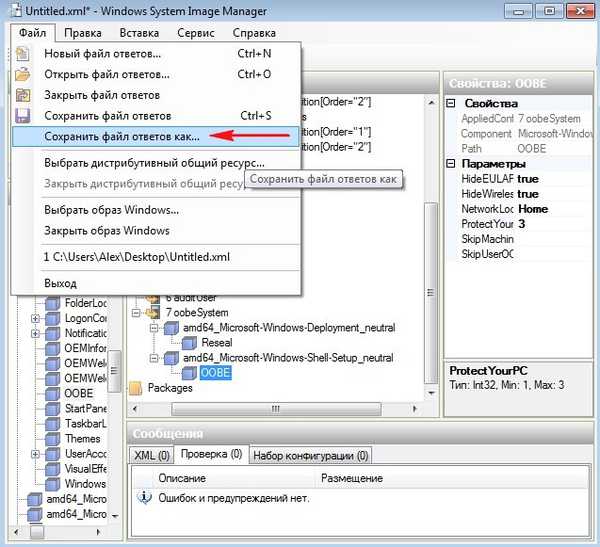Select the OOBE item in answer file tree

coord(216,372)
